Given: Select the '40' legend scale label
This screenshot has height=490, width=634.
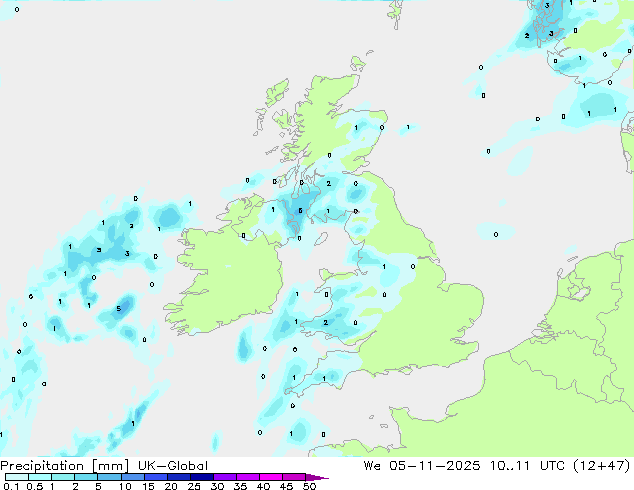Looking at the screenshot, I should [x=263, y=486].
